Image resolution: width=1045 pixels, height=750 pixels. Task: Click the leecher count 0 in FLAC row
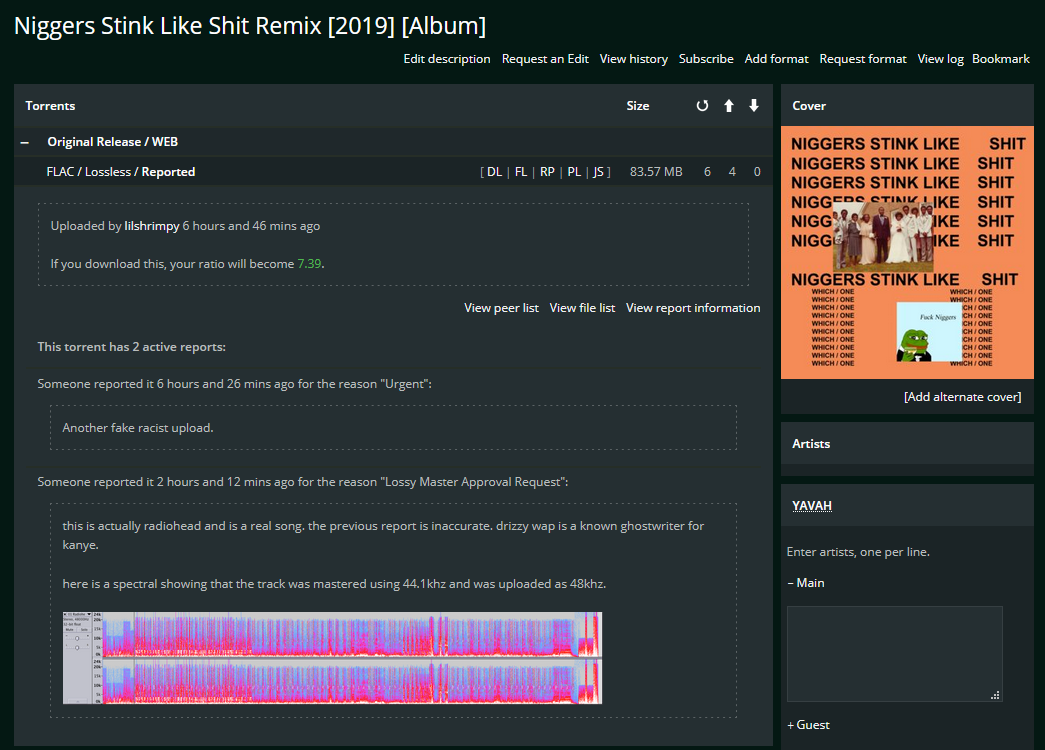(x=757, y=172)
